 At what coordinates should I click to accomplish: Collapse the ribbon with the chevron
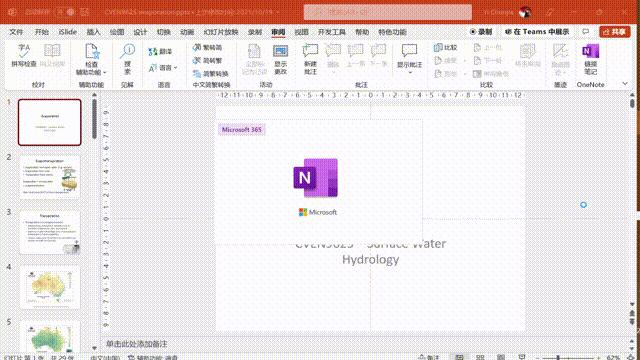tap(625, 84)
